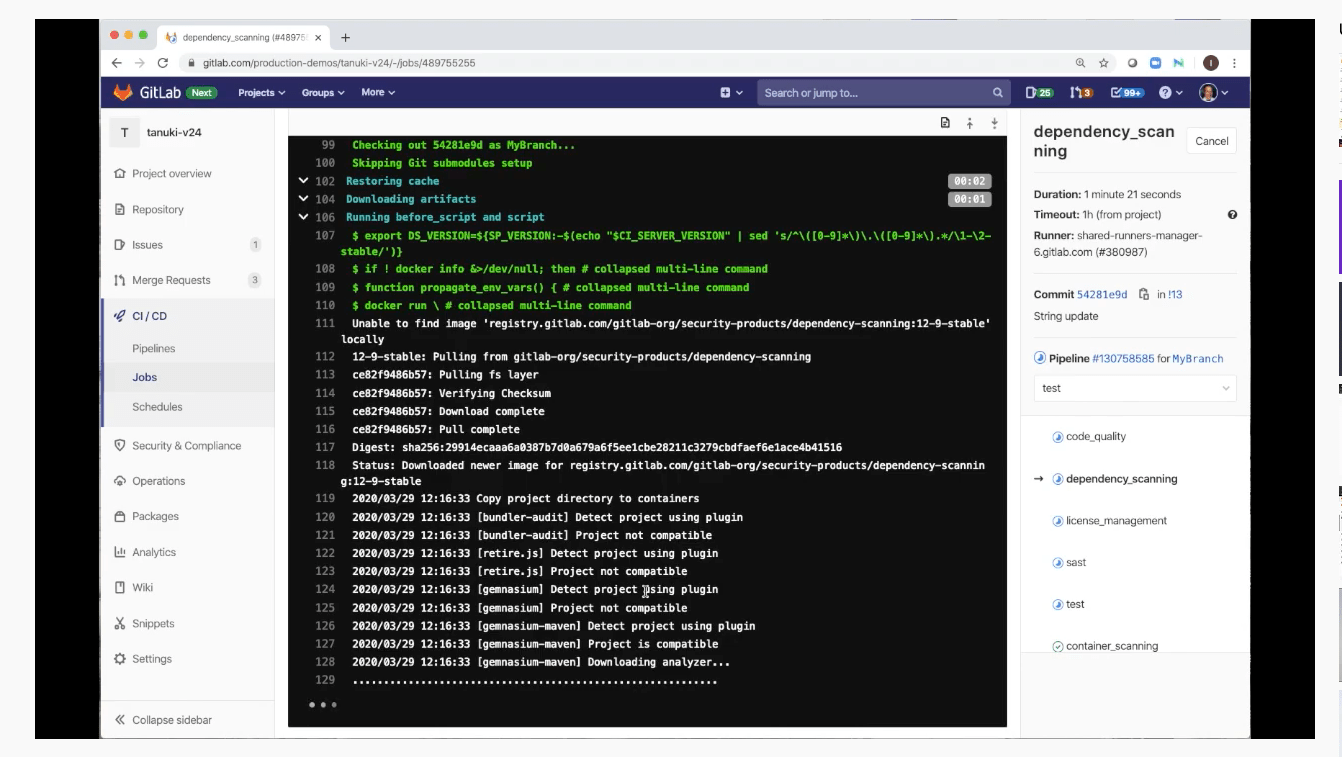The width and height of the screenshot is (1342, 757).
Task: Collapse the Restoring cache log section
Action: [x=303, y=181]
